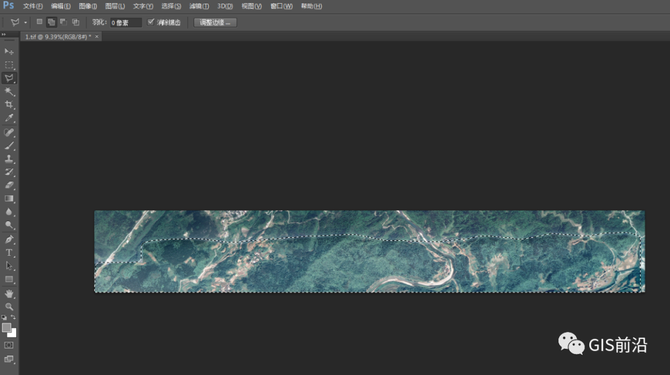The image size is (670, 375).
Task: Select the Eyedropper tool
Action: coord(9,118)
